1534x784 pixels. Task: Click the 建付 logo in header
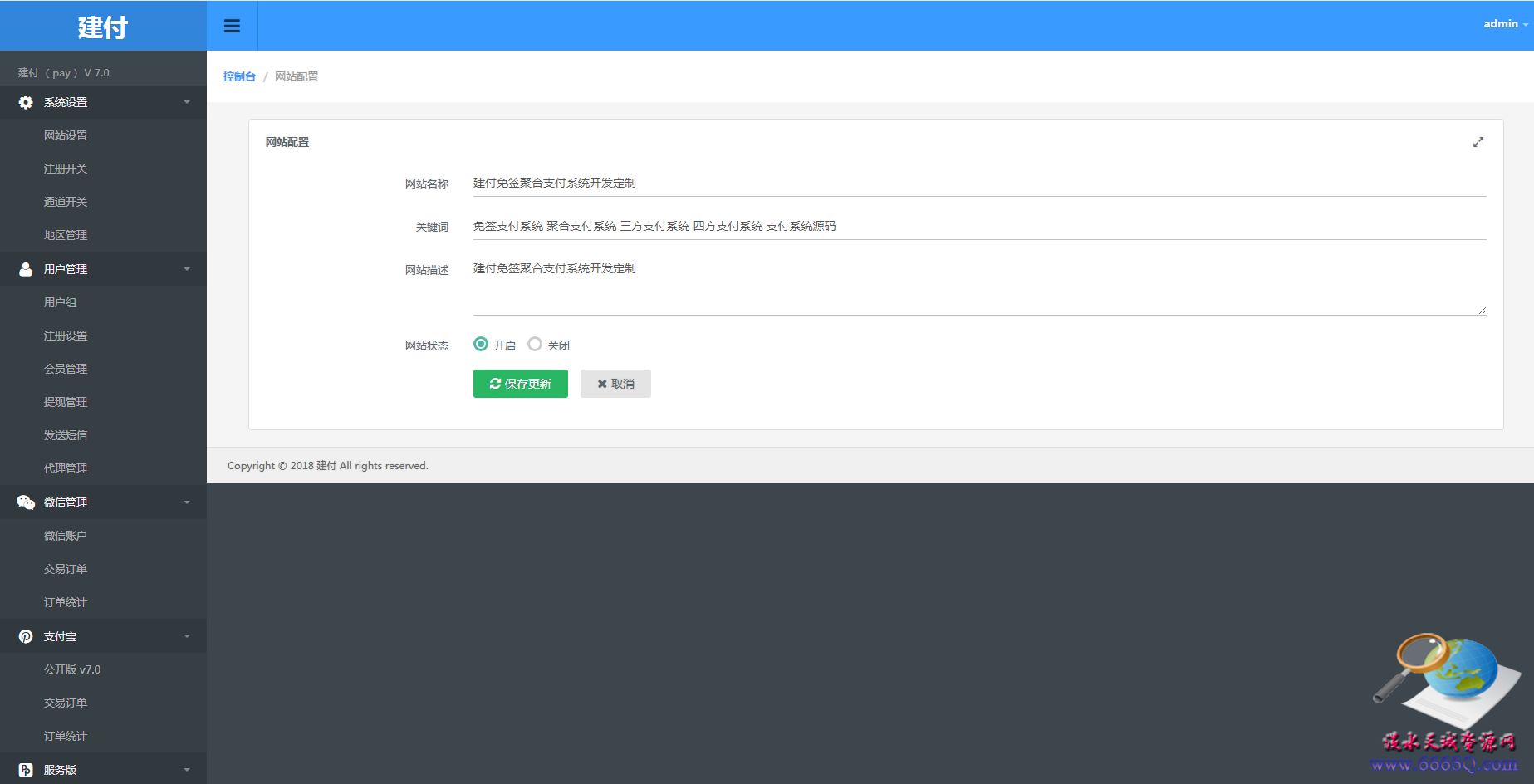(x=103, y=27)
